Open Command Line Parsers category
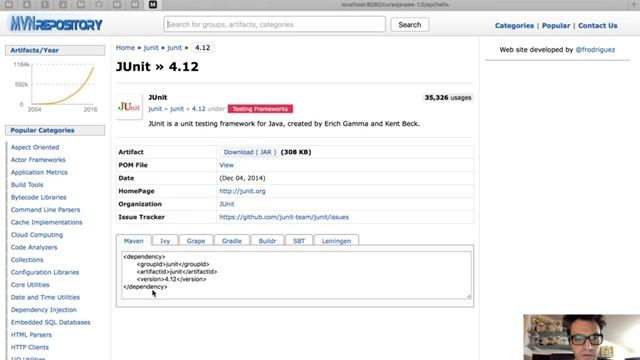This screenshot has width=640, height=360. coord(45,210)
